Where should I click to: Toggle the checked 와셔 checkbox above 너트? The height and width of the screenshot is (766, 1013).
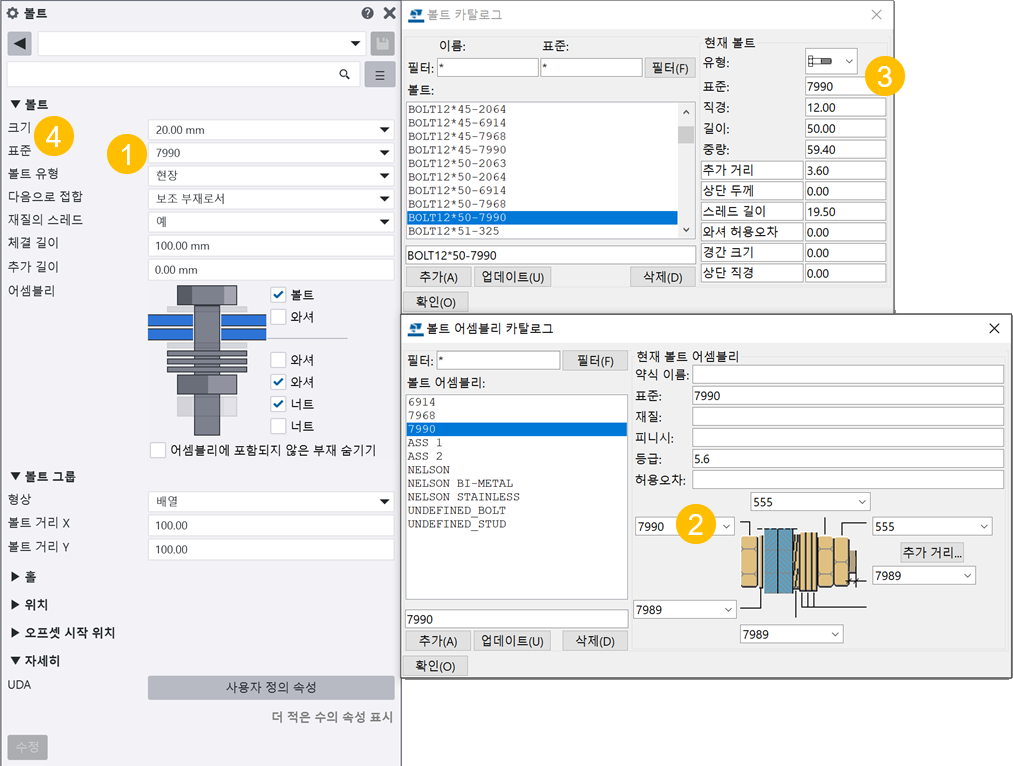click(278, 382)
